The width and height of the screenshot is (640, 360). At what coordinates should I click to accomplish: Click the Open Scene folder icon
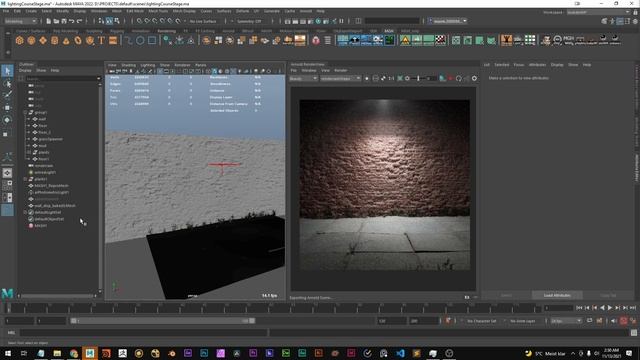[x=56, y=21]
